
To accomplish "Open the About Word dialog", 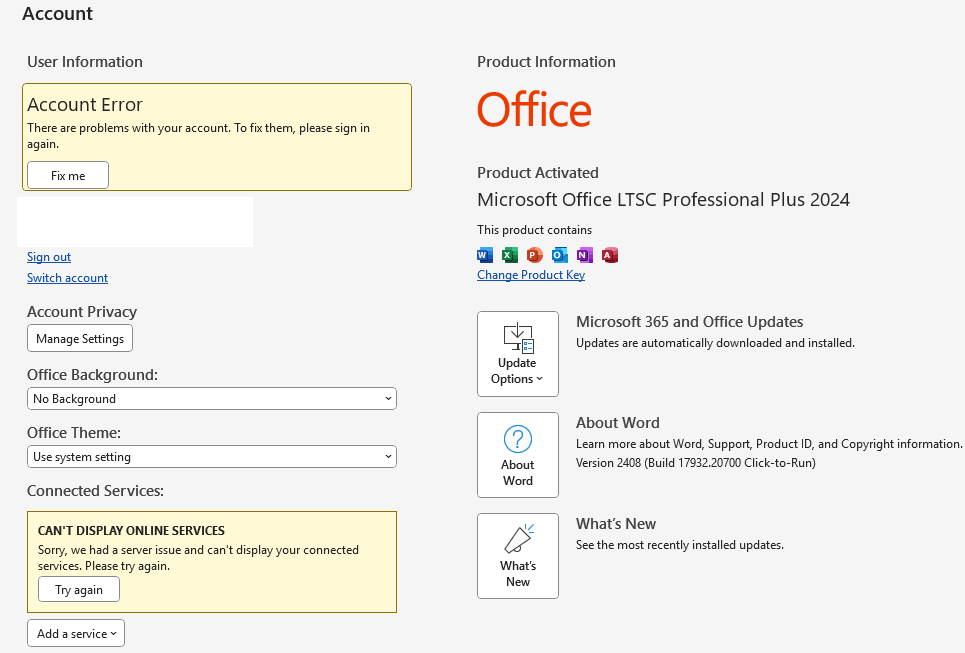I will 518,455.
